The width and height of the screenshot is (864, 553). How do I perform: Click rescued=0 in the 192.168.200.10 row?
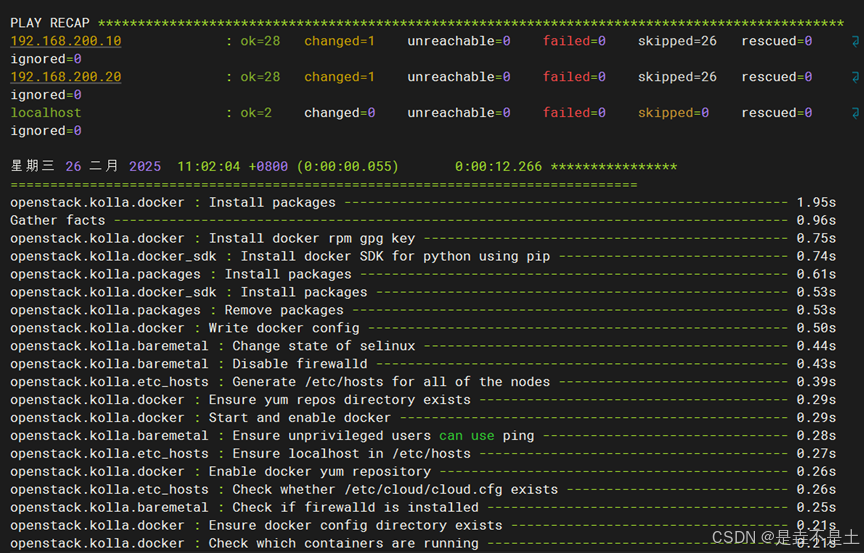click(x=776, y=41)
